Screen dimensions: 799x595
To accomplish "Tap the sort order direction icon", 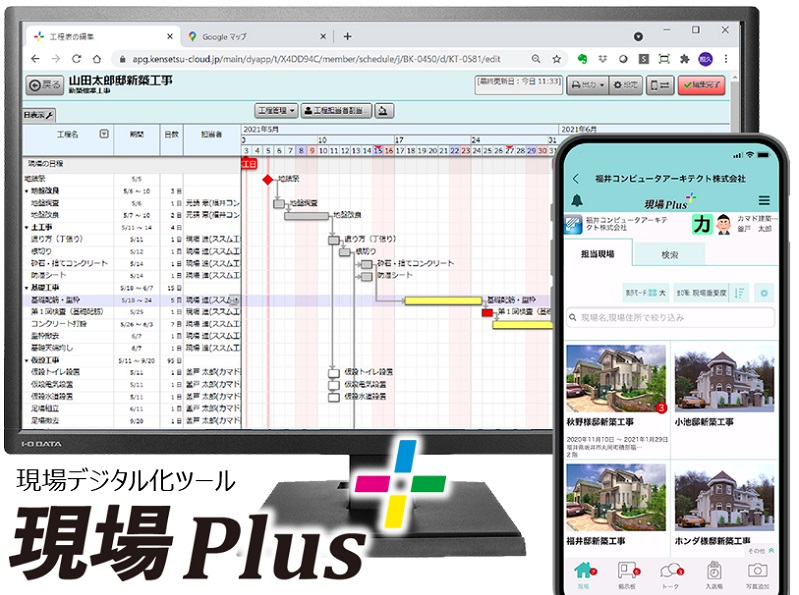I will (x=739, y=293).
